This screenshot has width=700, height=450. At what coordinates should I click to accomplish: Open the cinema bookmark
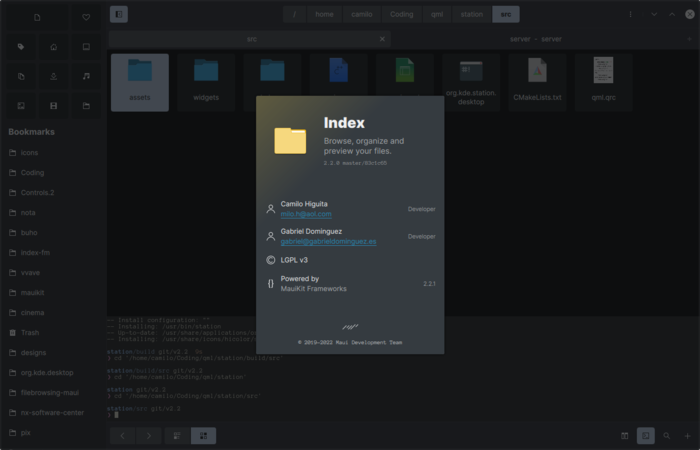point(54,312)
